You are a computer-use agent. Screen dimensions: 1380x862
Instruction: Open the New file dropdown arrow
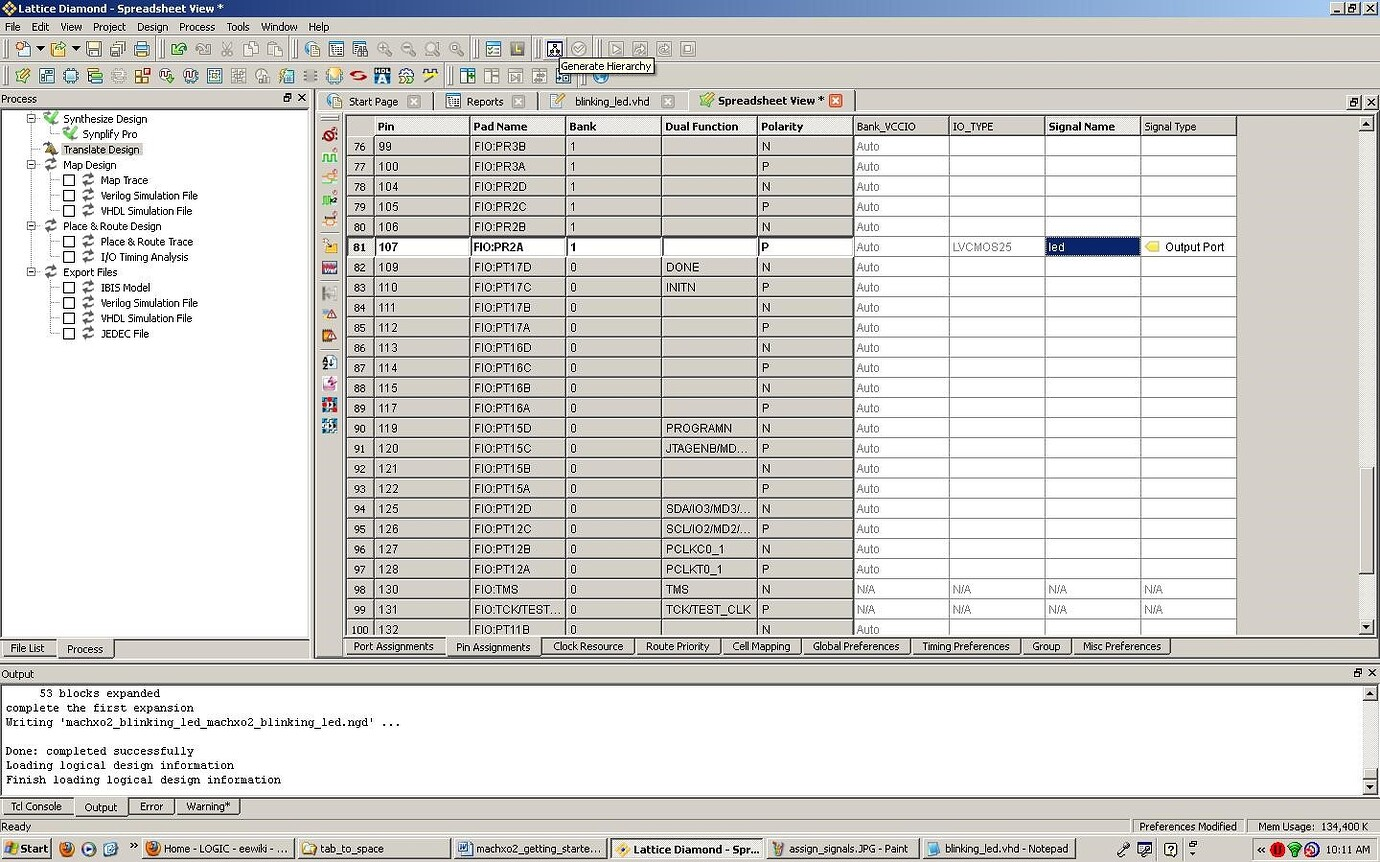40,48
